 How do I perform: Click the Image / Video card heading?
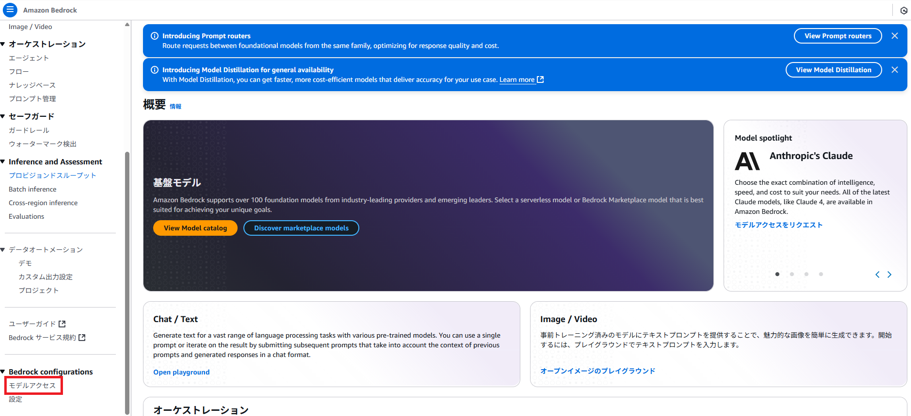[569, 319]
